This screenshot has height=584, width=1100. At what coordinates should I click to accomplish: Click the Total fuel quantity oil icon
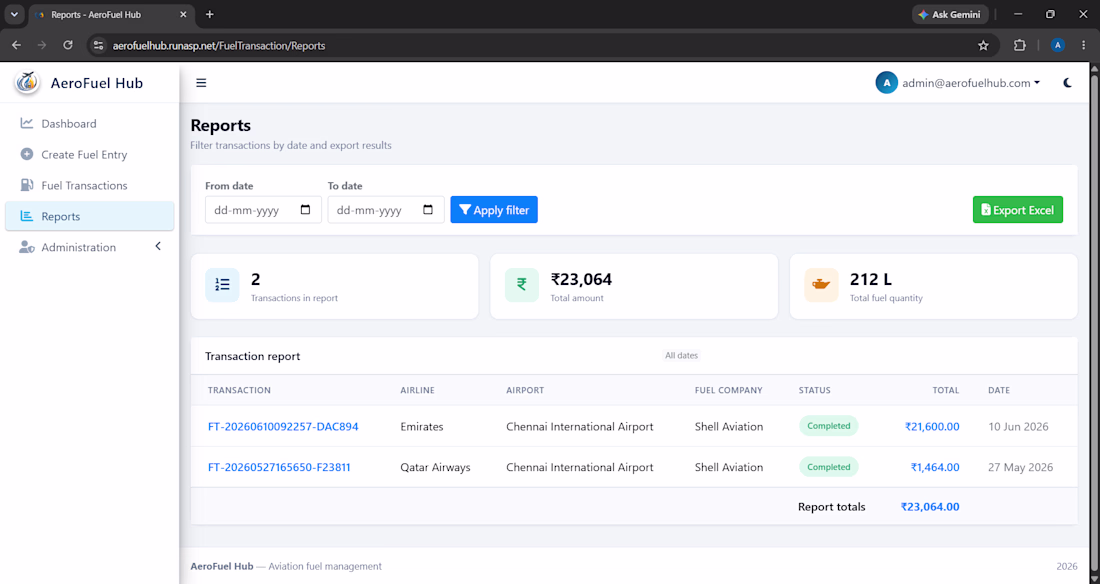click(821, 285)
